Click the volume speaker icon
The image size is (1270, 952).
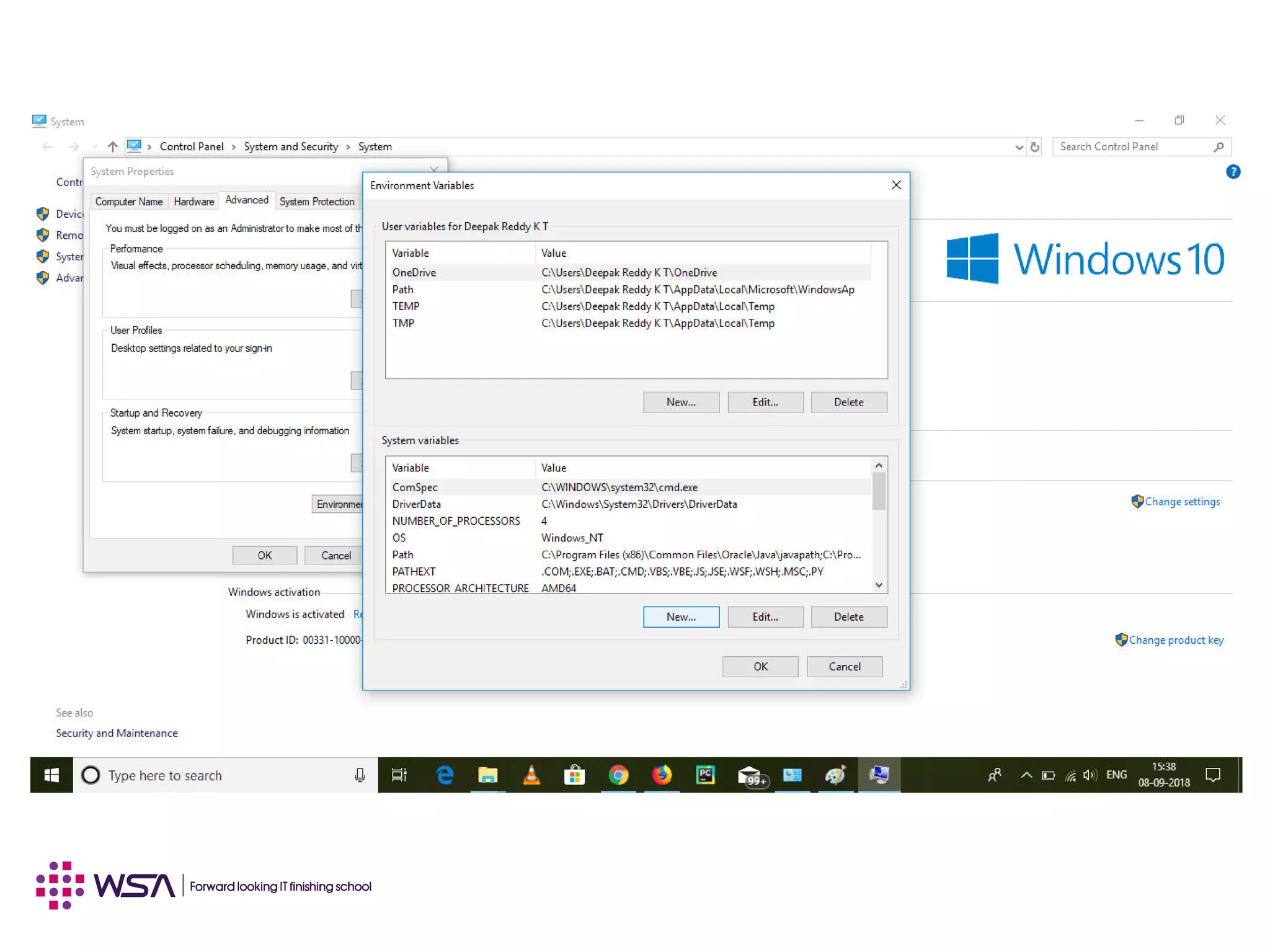[x=1090, y=775]
